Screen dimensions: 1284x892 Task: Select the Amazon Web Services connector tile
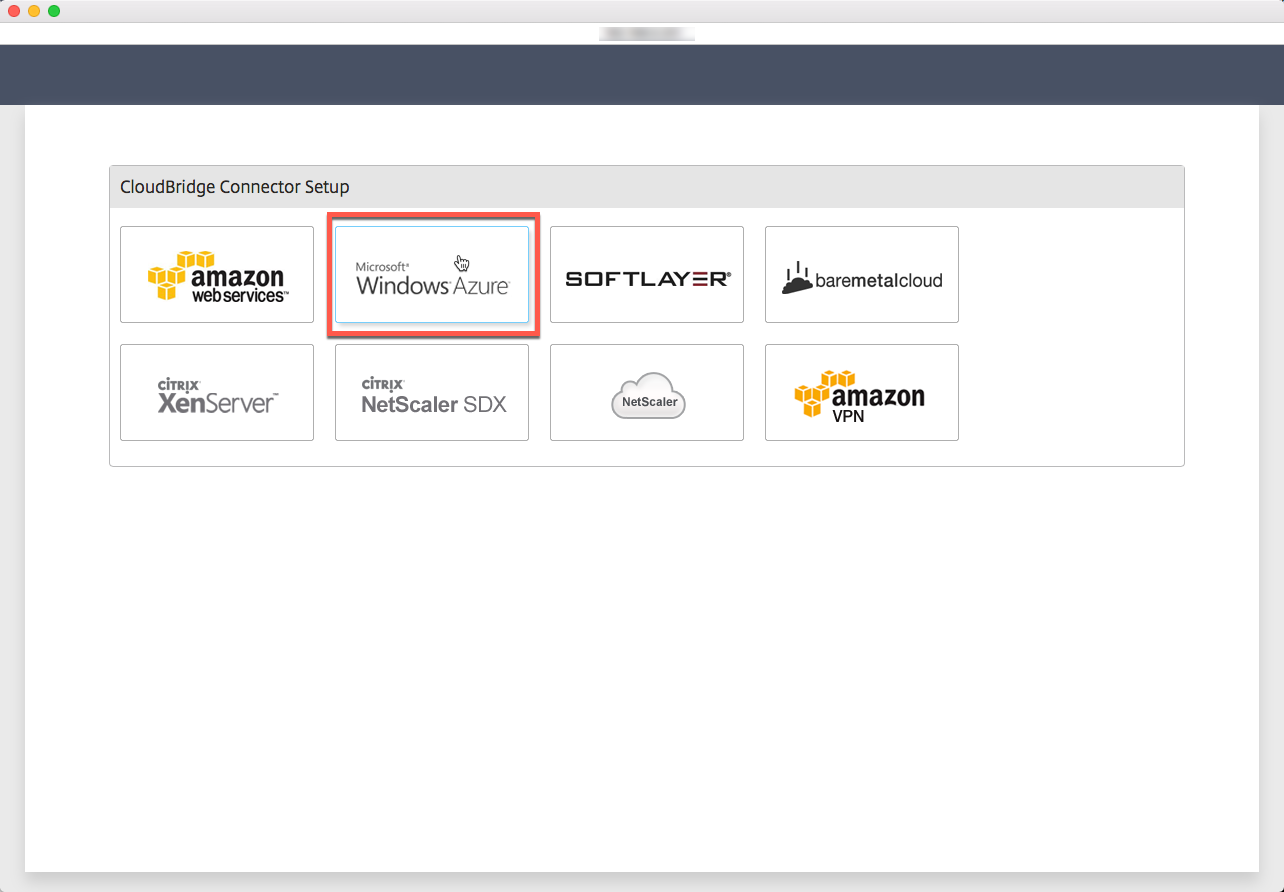pyautogui.click(x=217, y=274)
